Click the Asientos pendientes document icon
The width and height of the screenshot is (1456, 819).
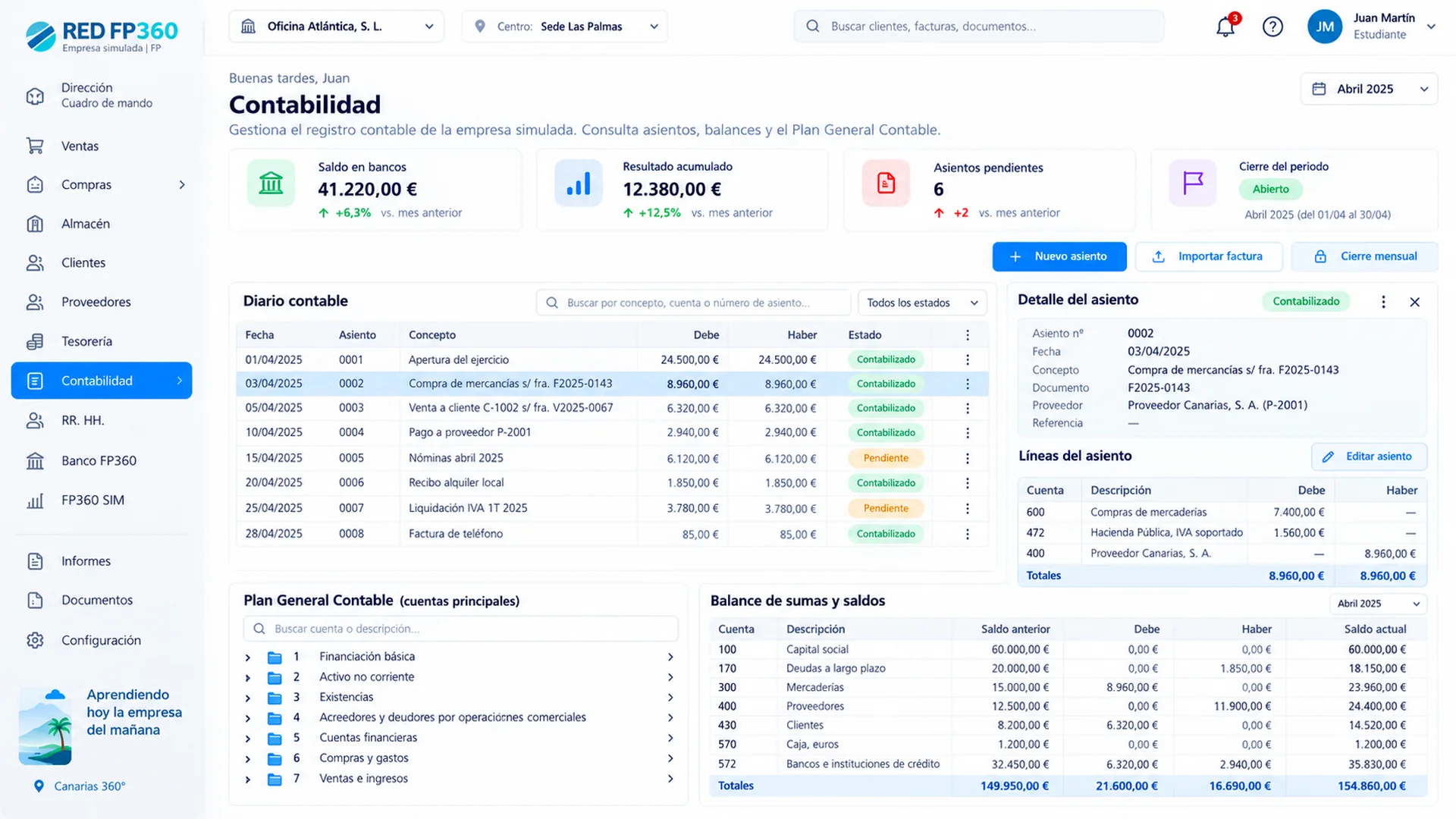point(886,183)
